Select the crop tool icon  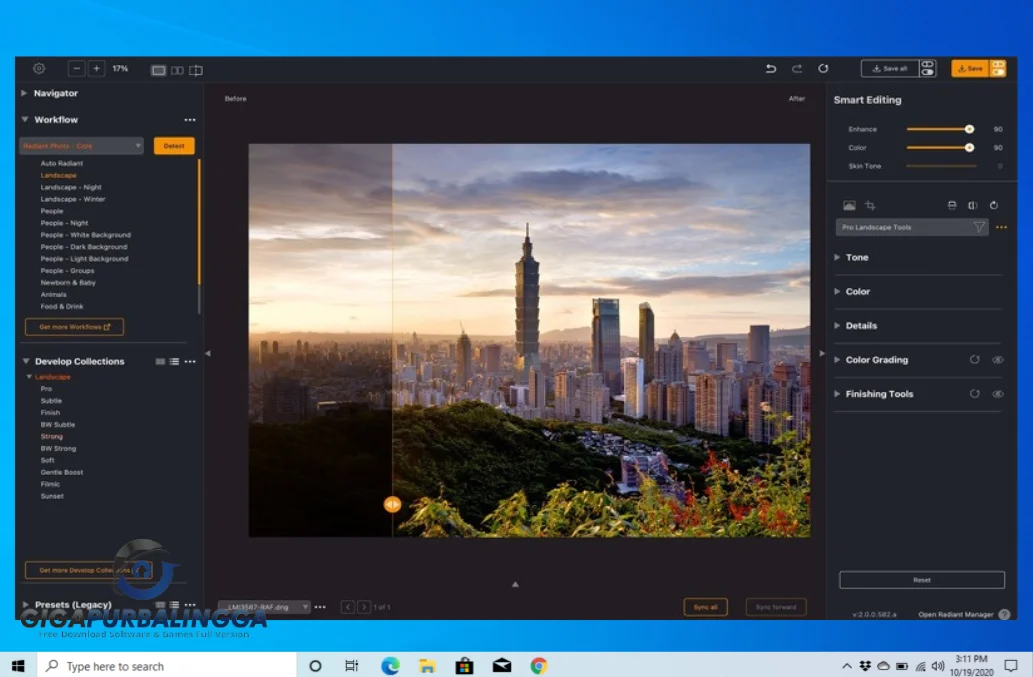870,205
